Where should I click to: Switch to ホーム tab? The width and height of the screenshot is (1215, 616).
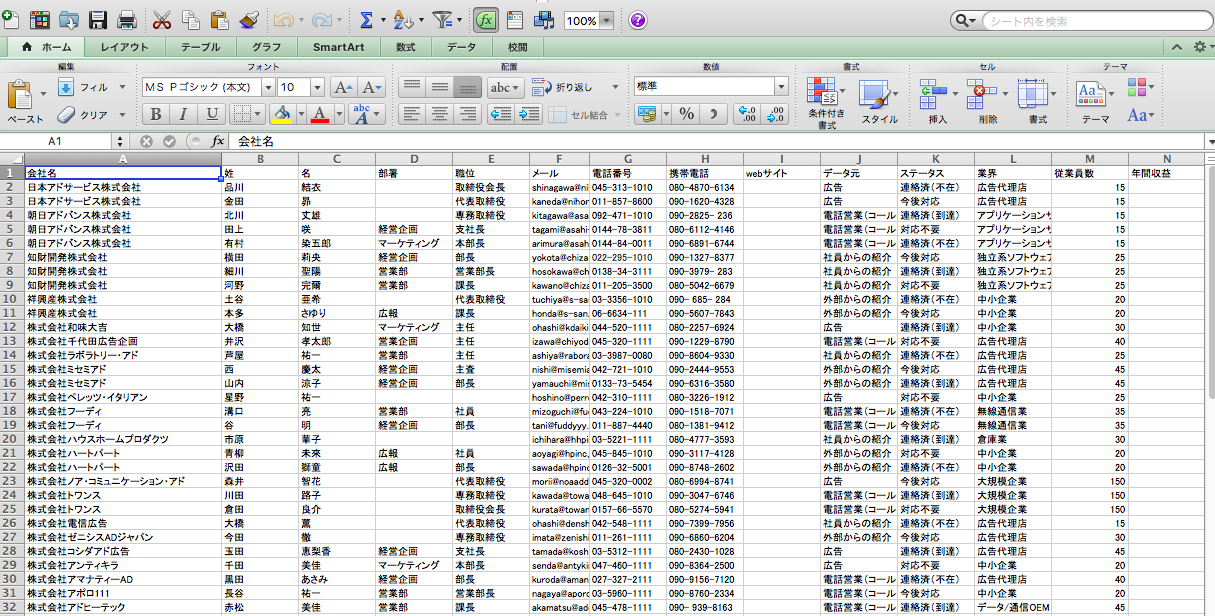[46, 47]
